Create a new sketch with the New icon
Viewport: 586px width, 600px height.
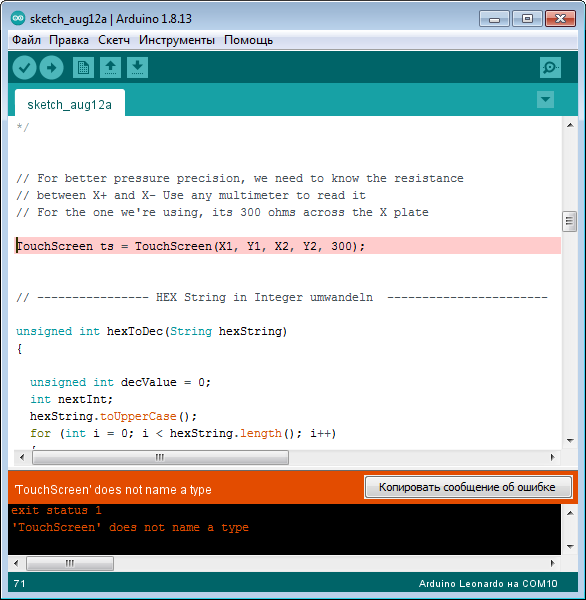83,68
